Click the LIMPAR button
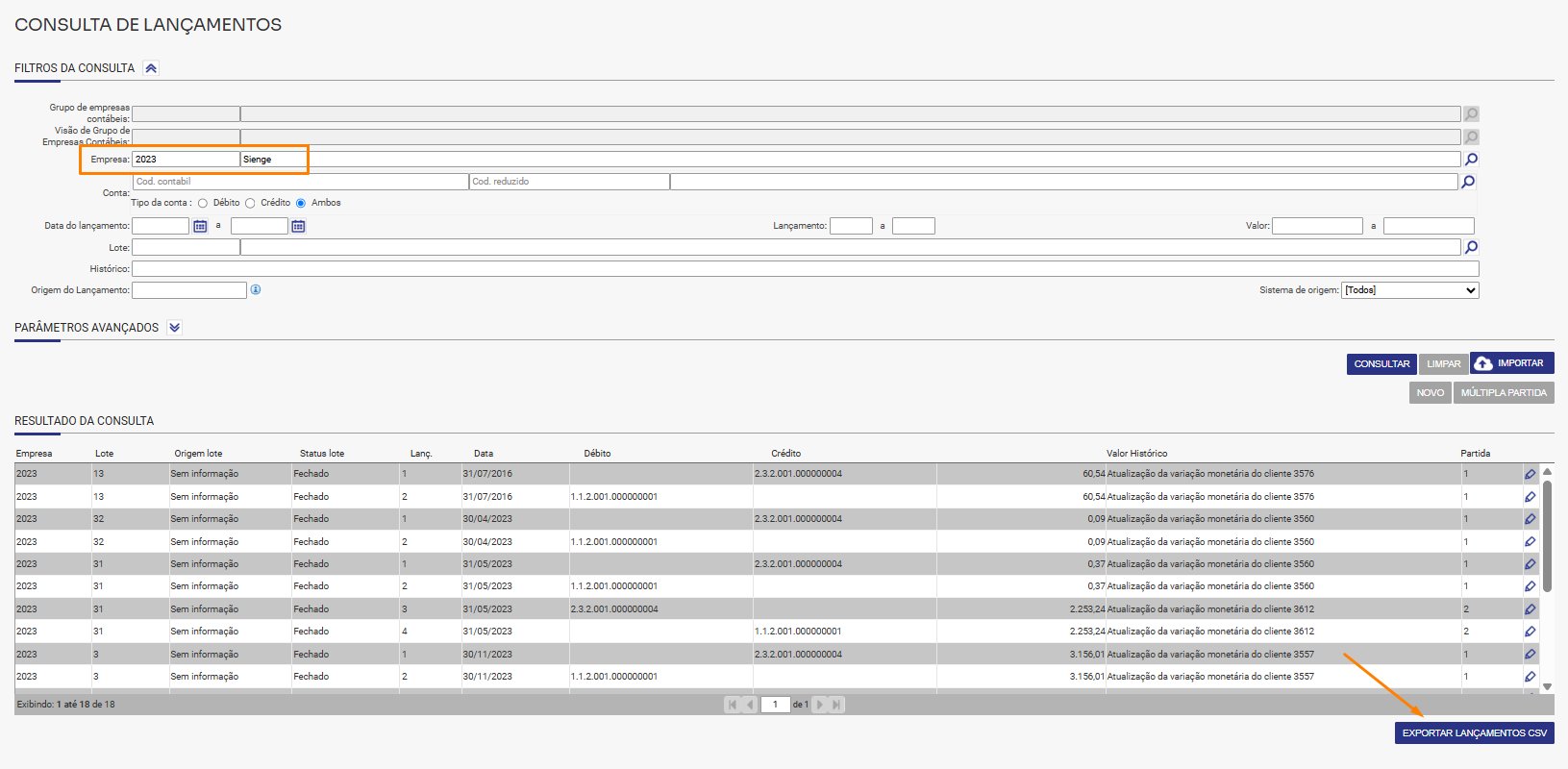The image size is (1568, 769). coord(1443,364)
